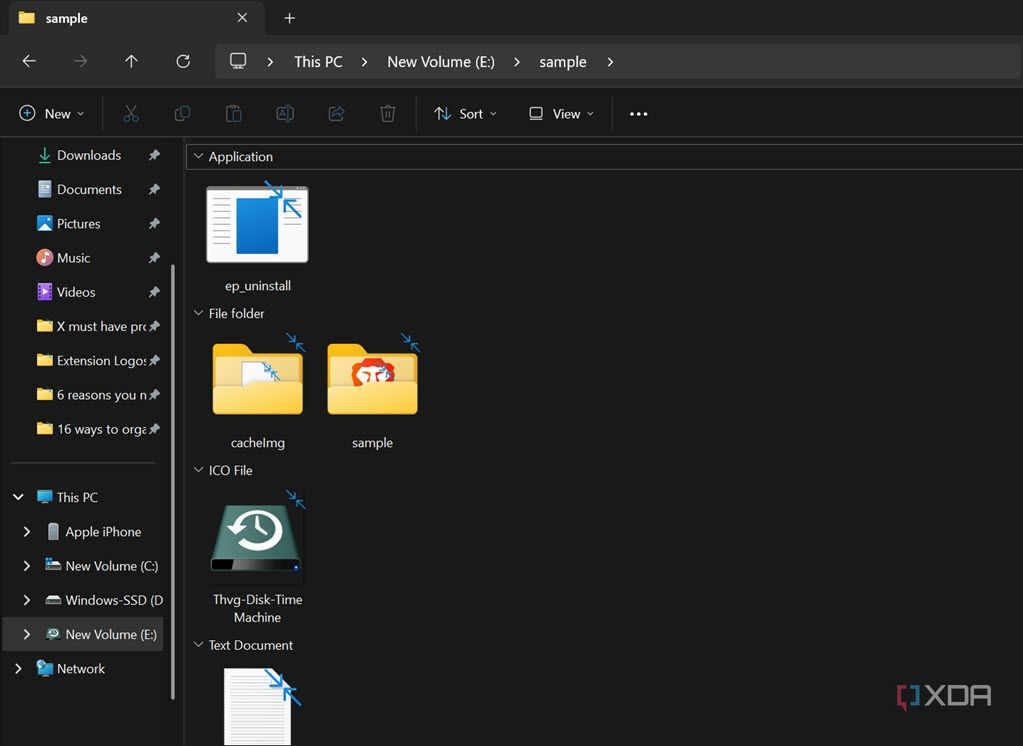Go up one folder level
The height and width of the screenshot is (746, 1023).
point(131,61)
